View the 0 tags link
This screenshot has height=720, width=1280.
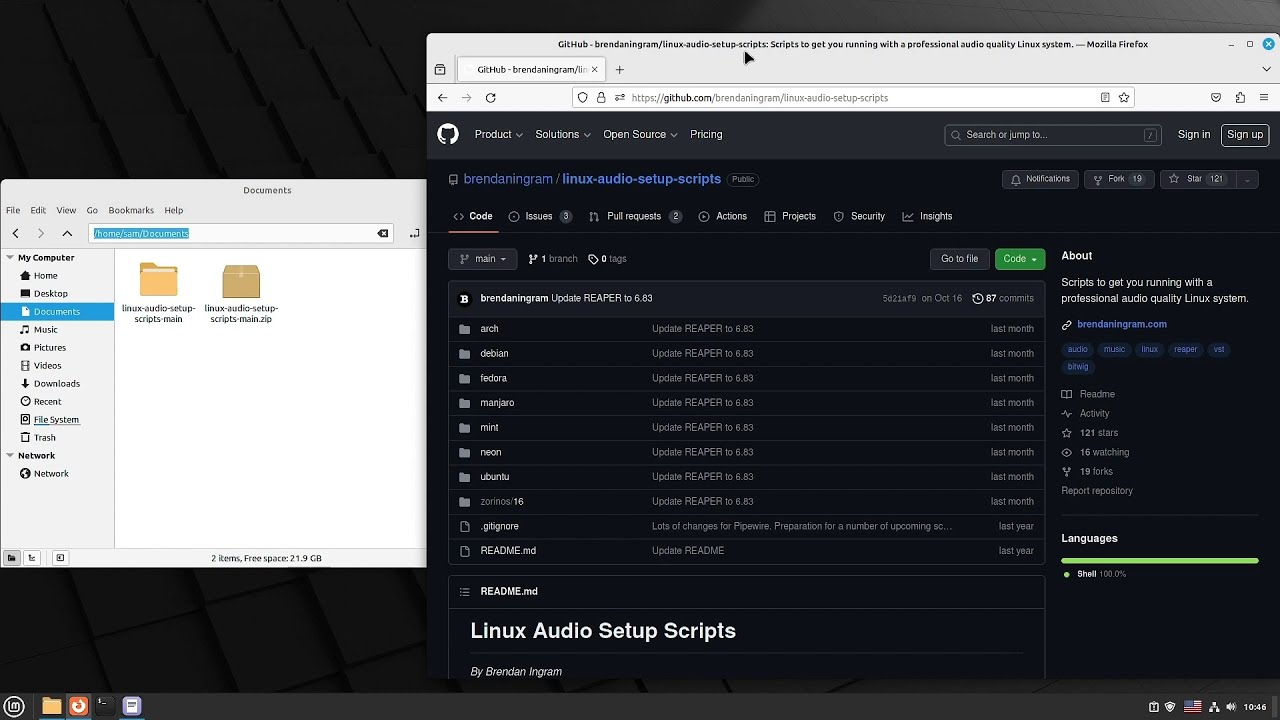[x=608, y=259]
